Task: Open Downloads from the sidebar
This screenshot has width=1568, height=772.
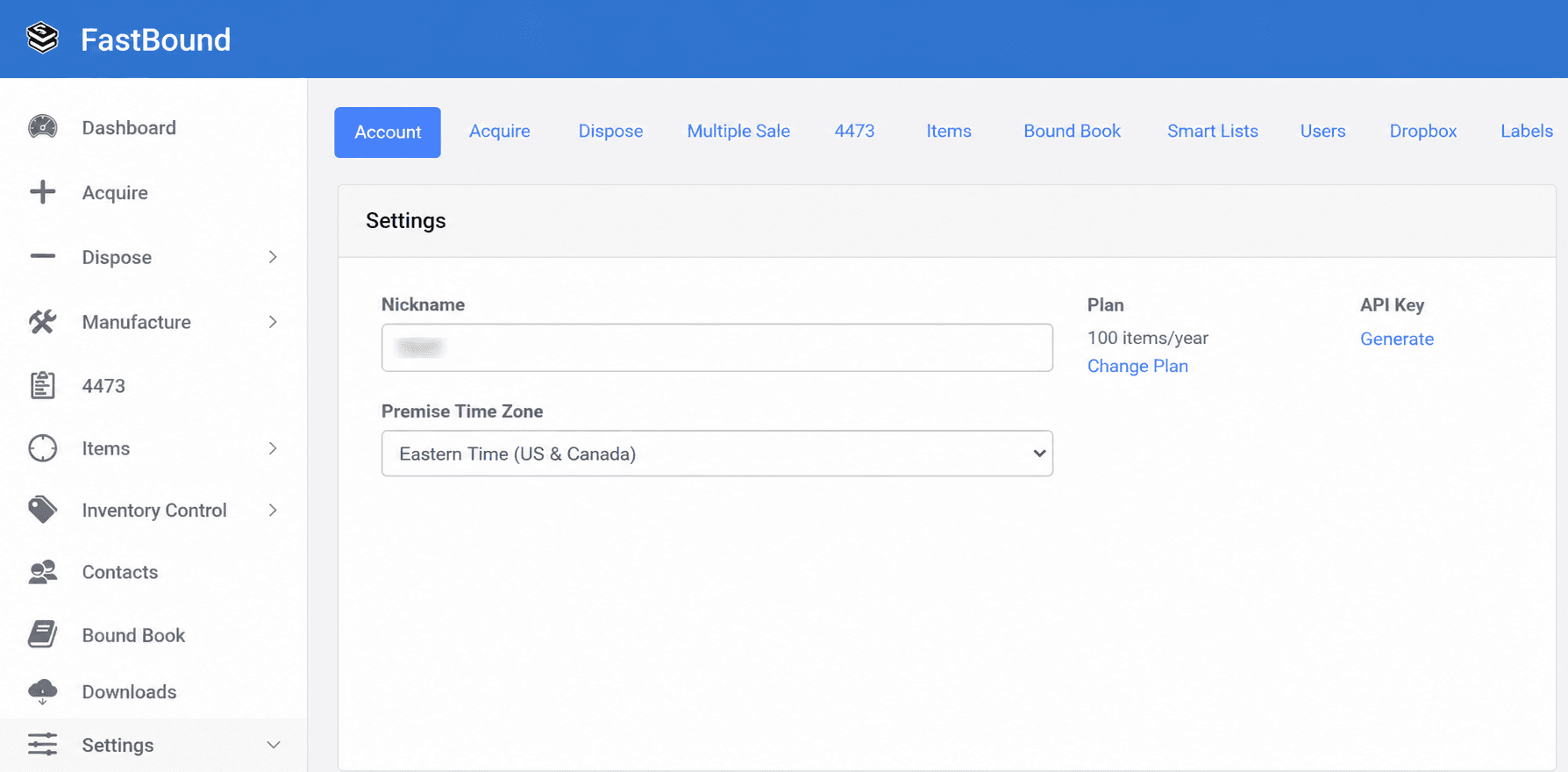Action: [129, 692]
